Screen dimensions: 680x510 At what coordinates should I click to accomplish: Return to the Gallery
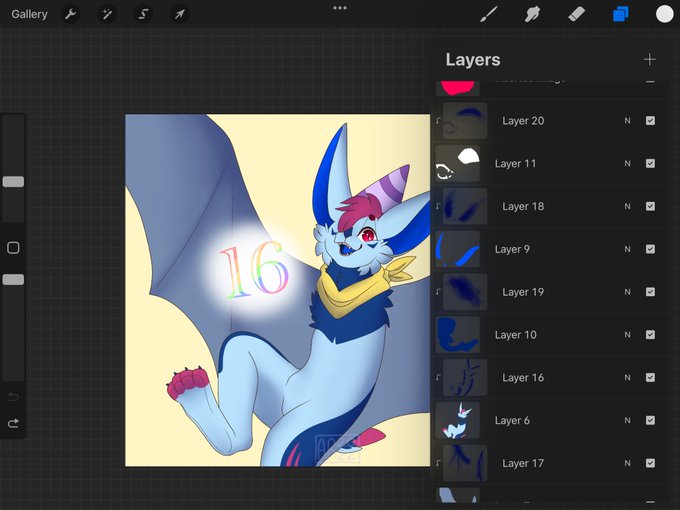[29, 14]
